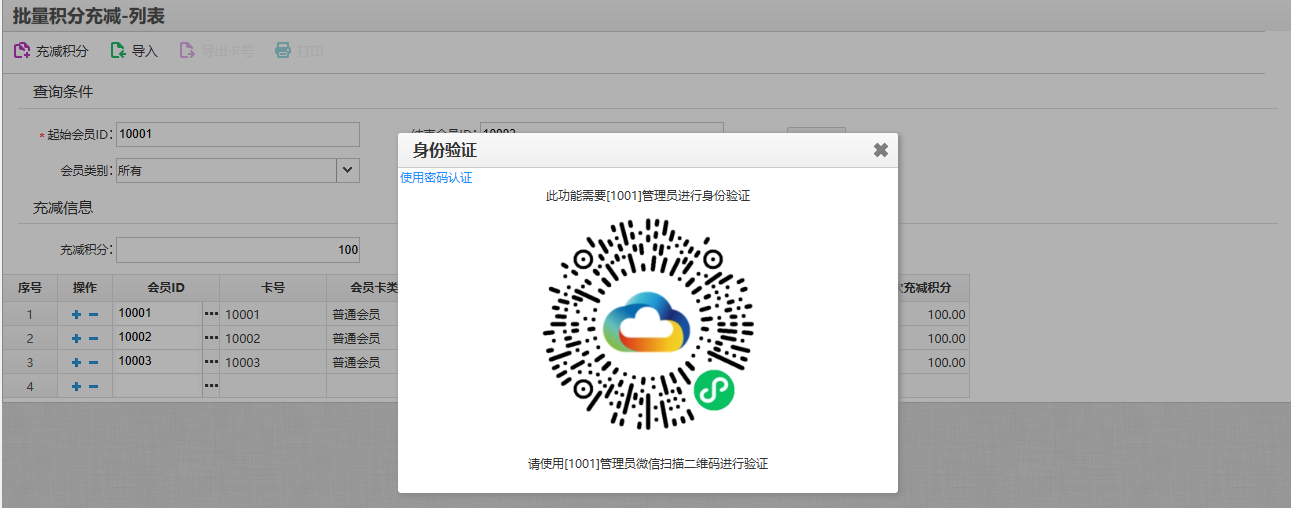The height and width of the screenshot is (508, 1291).
Task: Focus the 起始会员ID input field
Action: pyautogui.click(x=238, y=134)
